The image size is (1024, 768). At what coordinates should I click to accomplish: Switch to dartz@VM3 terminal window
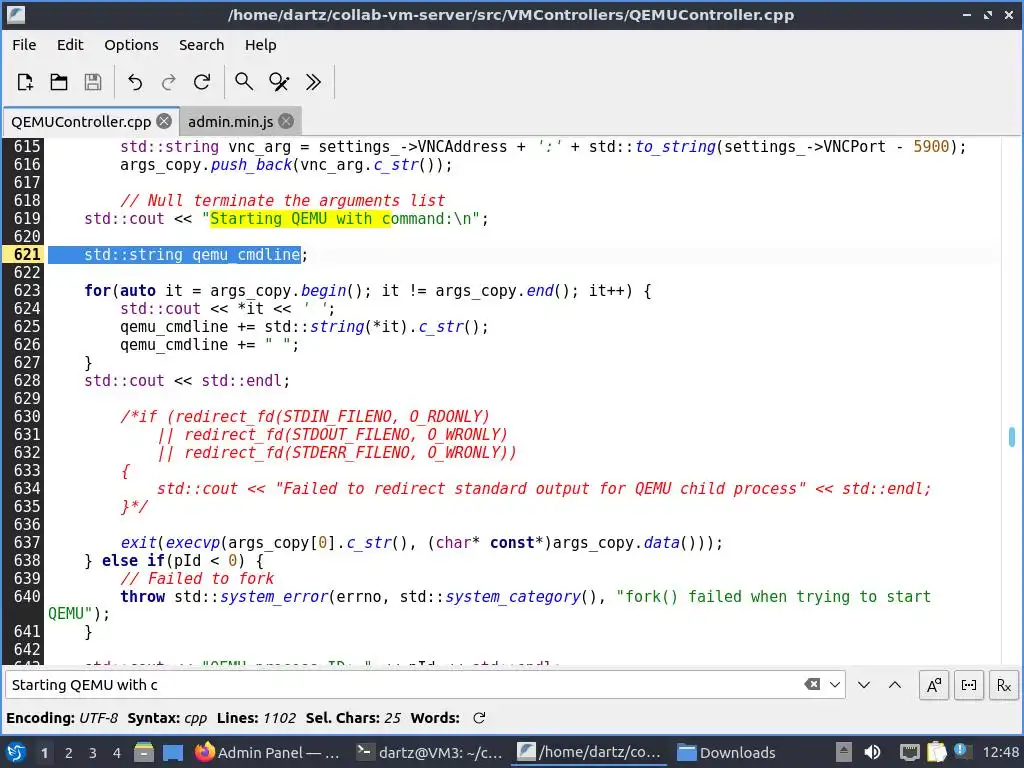tap(430, 753)
